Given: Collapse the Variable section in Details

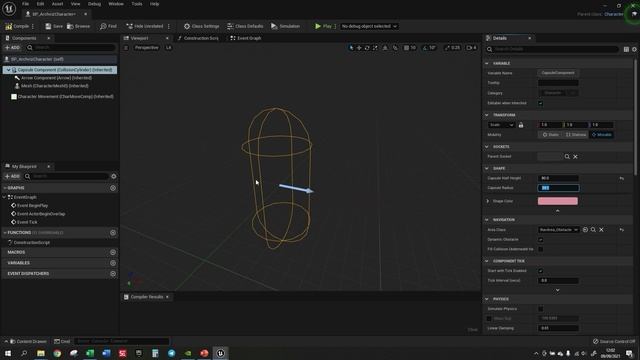Looking at the screenshot, I should pyautogui.click(x=487, y=64).
